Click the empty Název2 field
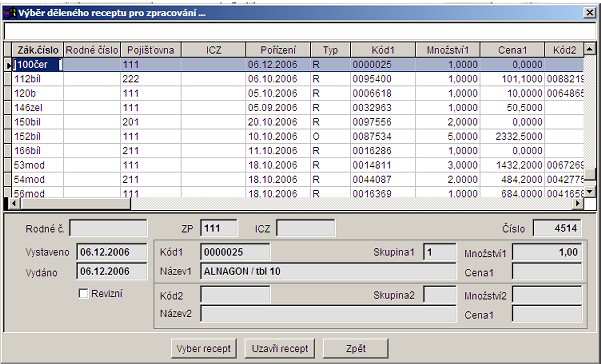The image size is (601, 364). [328, 314]
